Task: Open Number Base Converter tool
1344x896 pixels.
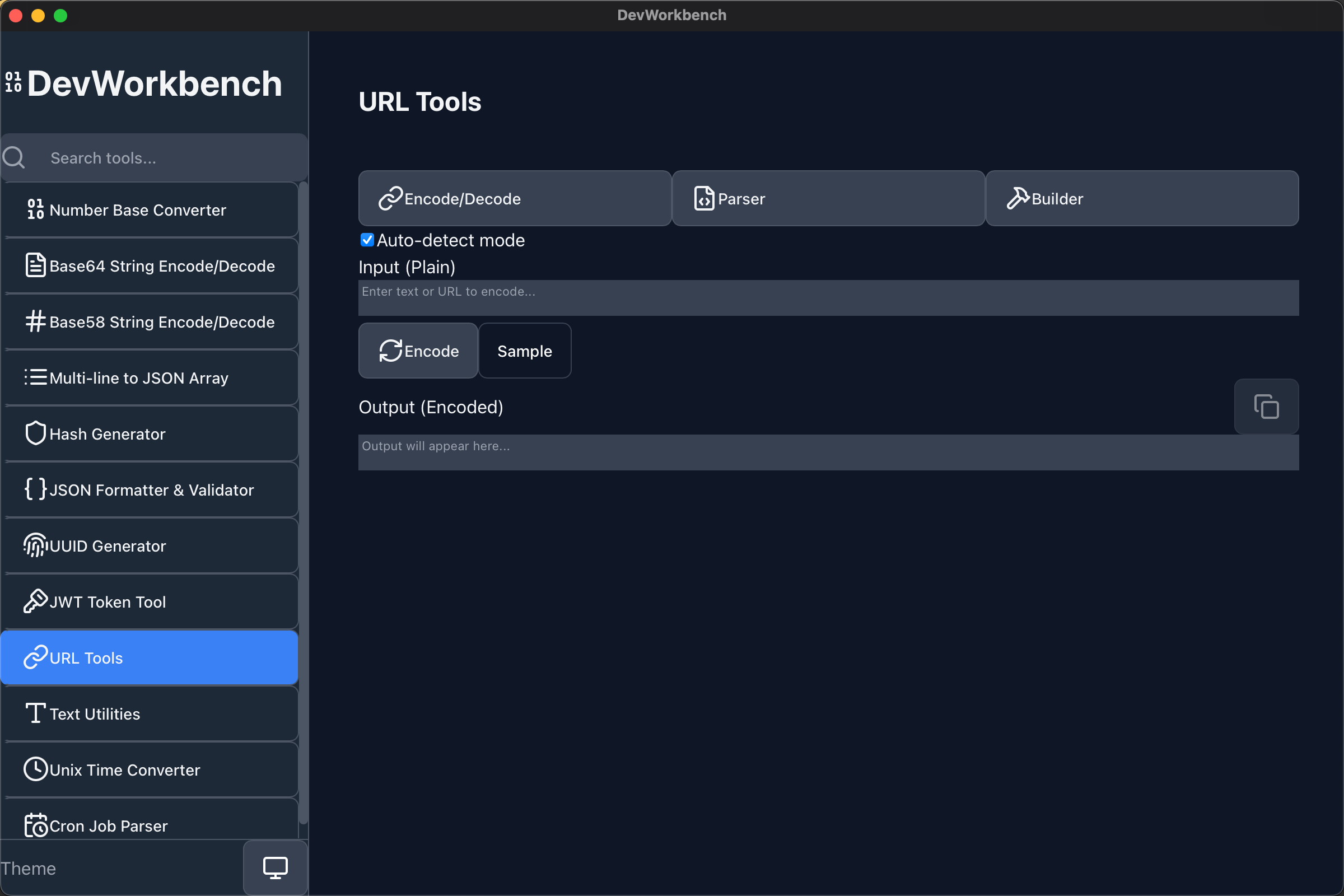Action: coord(150,209)
